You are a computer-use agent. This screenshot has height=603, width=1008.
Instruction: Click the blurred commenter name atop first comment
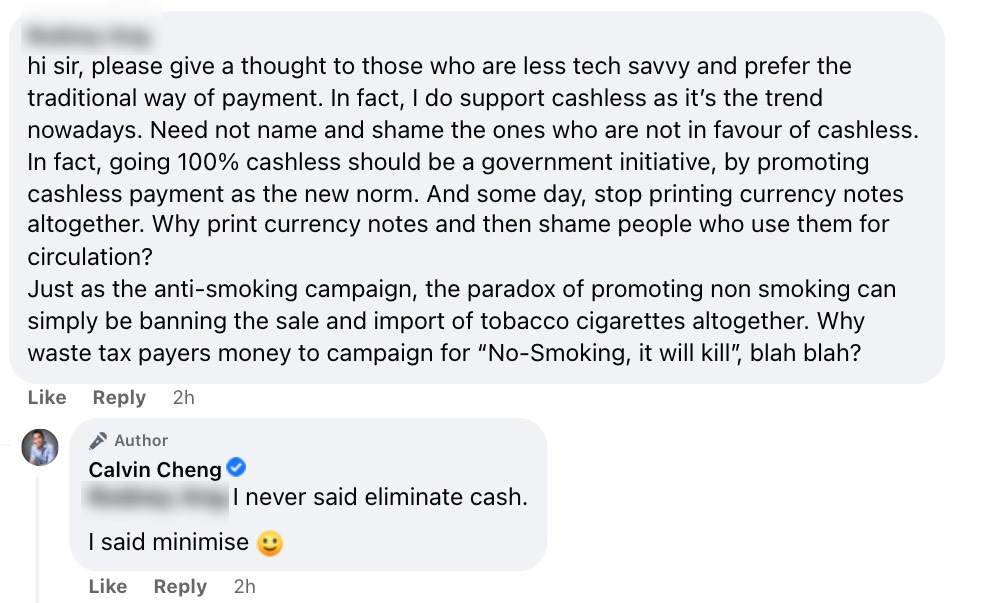point(90,37)
